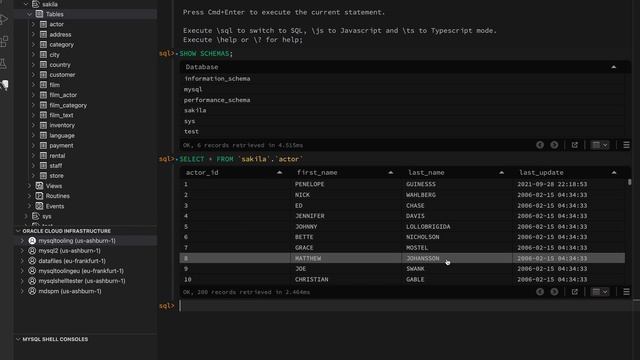Image resolution: width=640 pixels, height=360 pixels.
Task: Go to next page of actor result
Action: click(554, 292)
